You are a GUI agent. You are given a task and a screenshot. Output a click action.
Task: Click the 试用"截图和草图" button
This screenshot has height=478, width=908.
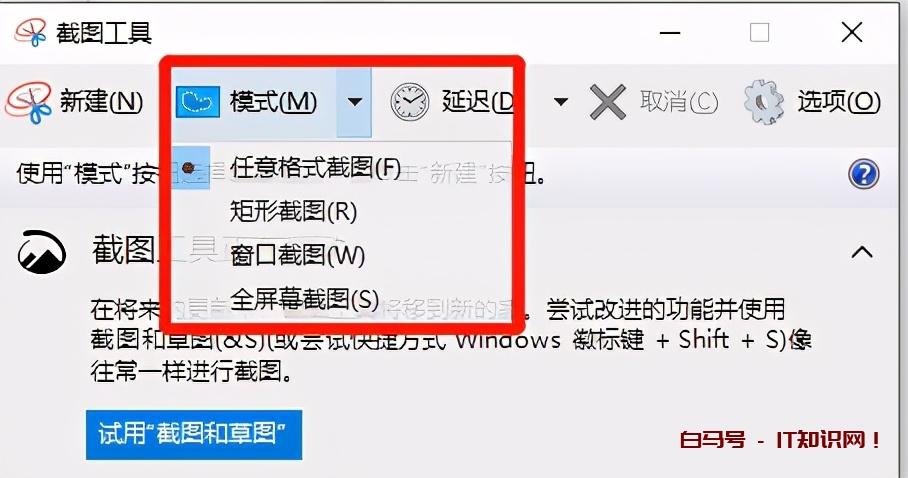(194, 435)
